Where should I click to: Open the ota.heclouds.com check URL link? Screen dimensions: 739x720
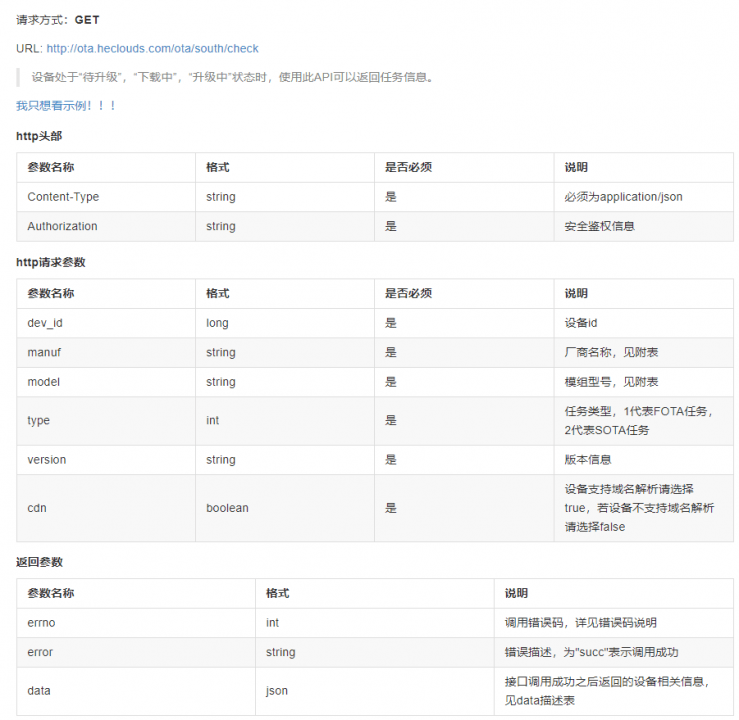152,49
